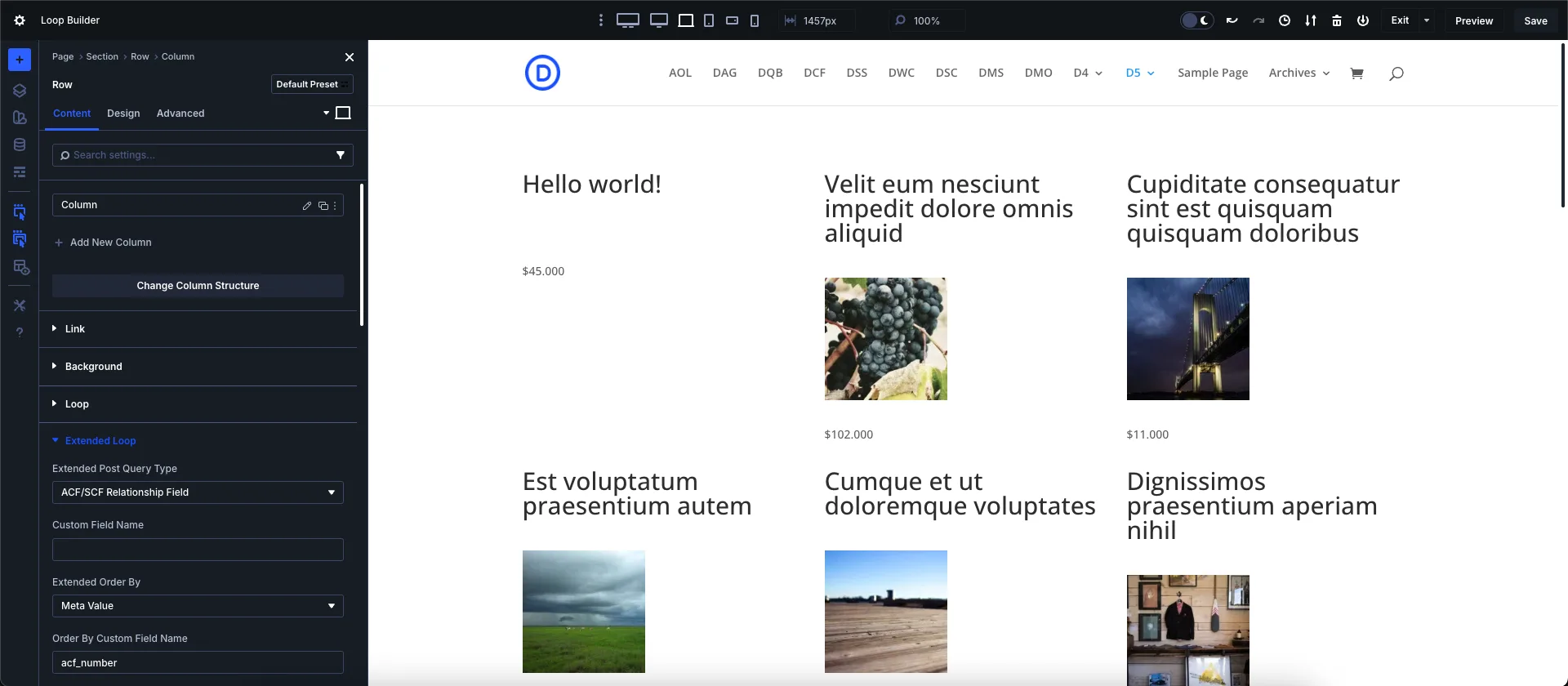The width and height of the screenshot is (1568, 686).
Task: Click the blue add element plus button
Action: pyautogui.click(x=20, y=60)
